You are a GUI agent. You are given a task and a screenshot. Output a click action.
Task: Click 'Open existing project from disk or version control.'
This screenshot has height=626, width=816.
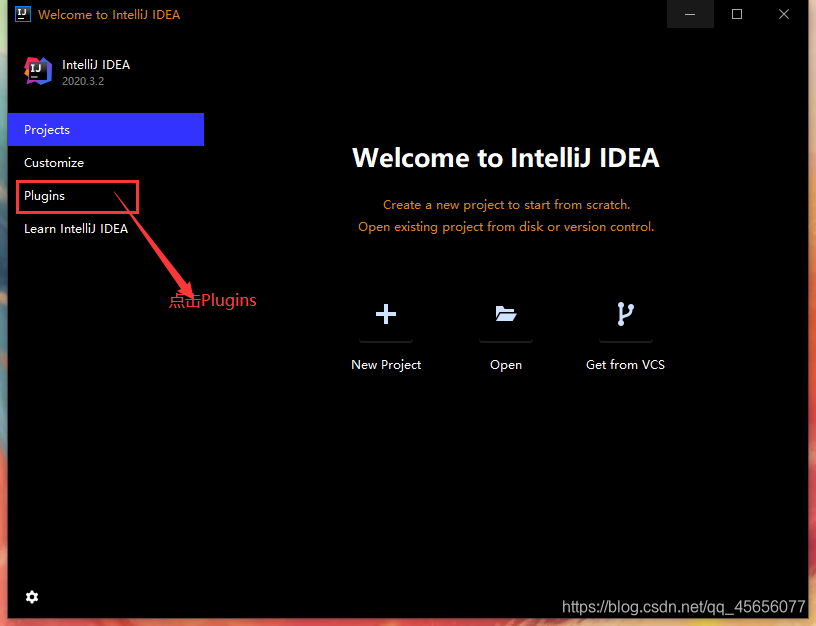click(506, 227)
